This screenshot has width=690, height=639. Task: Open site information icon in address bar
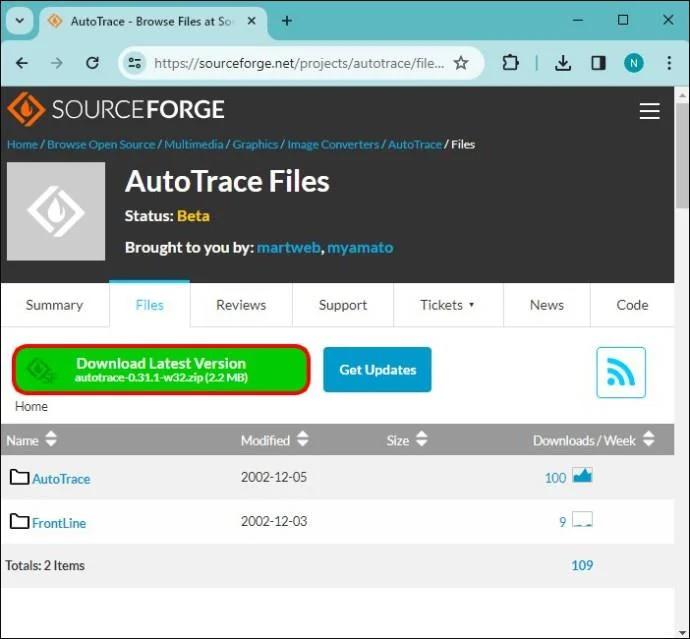135,63
